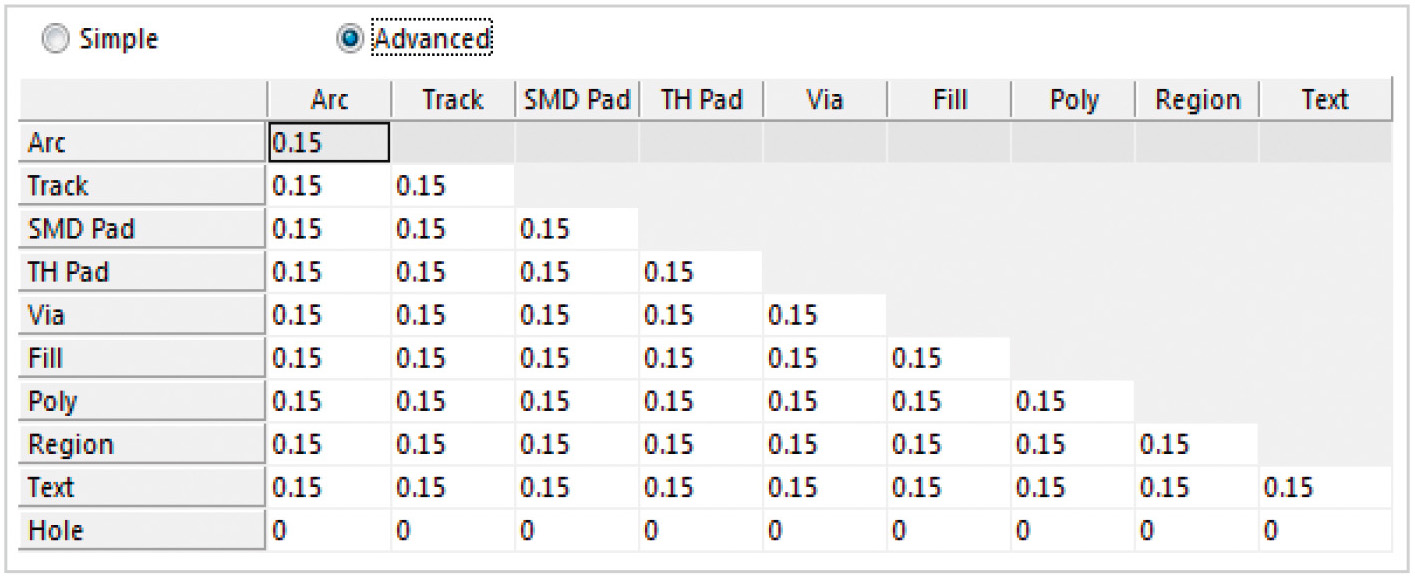Select the Region row header
The image size is (1415, 578).
pyautogui.click(x=142, y=445)
